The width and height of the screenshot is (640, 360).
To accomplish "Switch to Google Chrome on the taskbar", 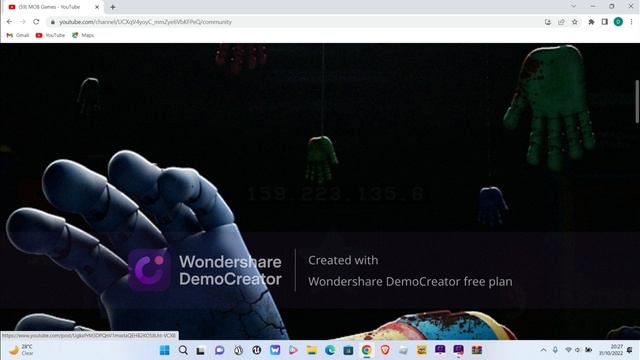I will tap(367, 350).
